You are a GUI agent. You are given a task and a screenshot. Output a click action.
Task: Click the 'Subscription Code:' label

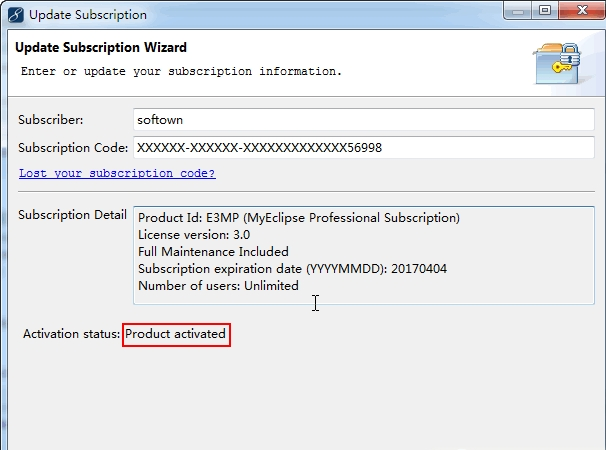click(x=73, y=148)
